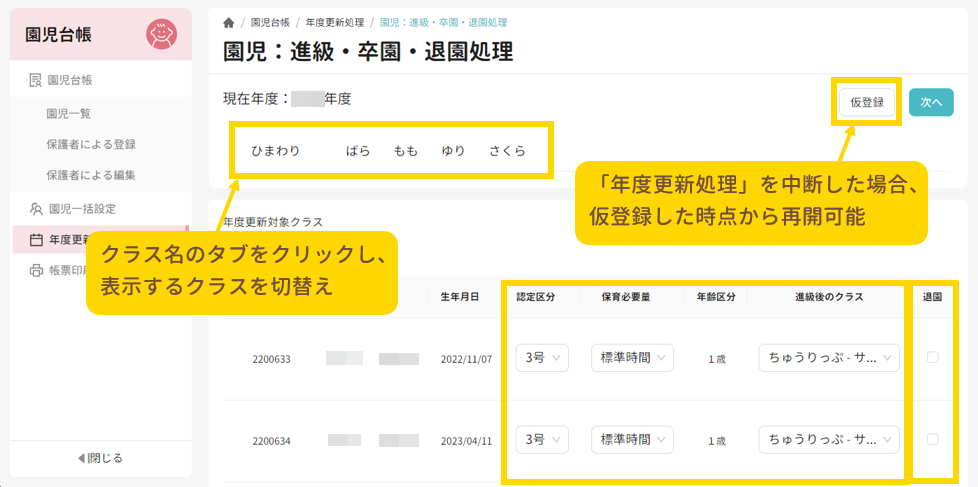Check 退園 box for child 2200634
The height and width of the screenshot is (487, 978).
click(x=932, y=439)
